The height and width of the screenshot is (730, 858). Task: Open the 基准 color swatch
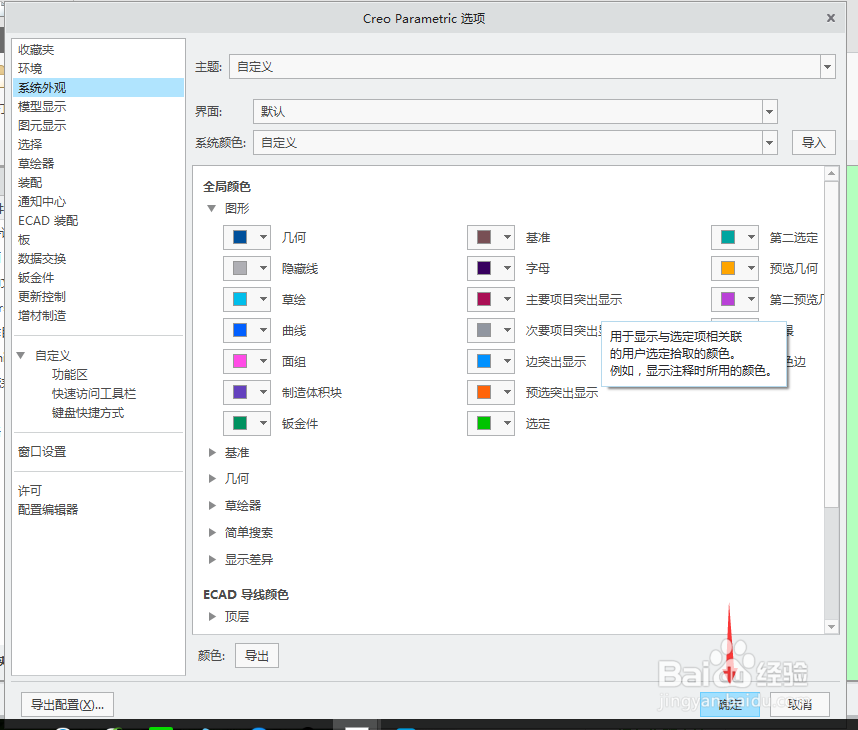click(491, 237)
